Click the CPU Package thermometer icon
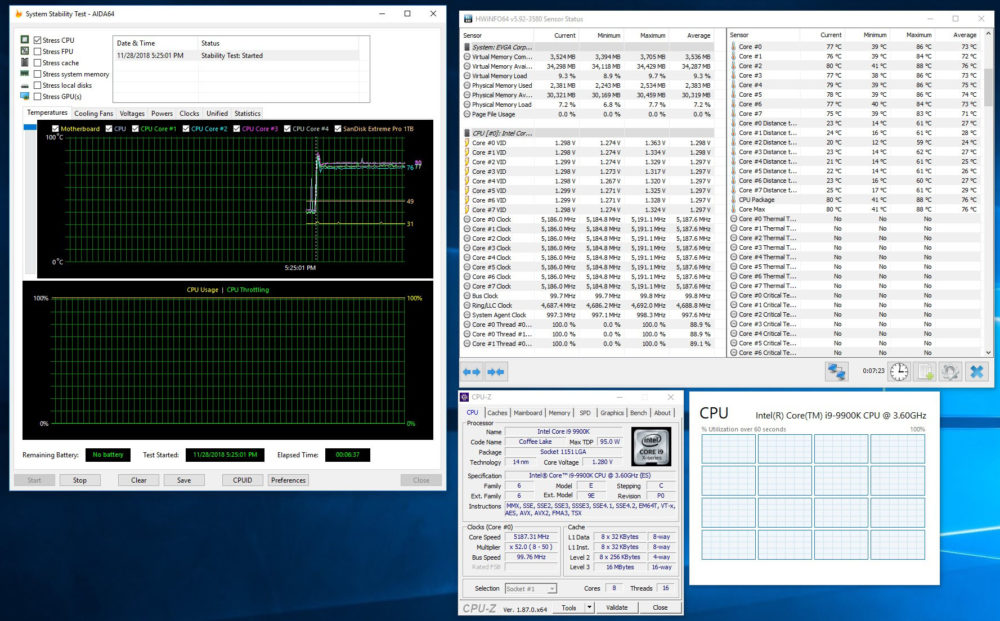The width and height of the screenshot is (1000, 621). (x=733, y=200)
